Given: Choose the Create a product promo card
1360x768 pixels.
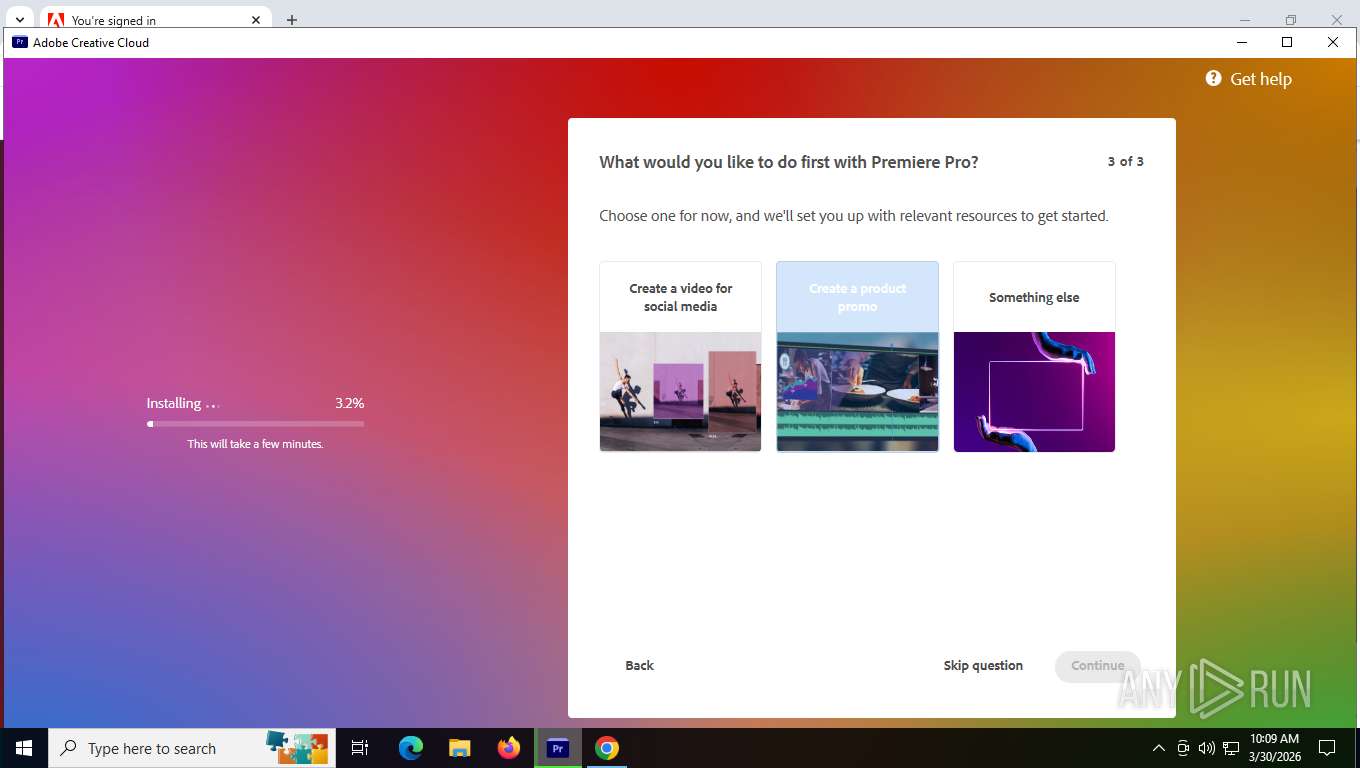Looking at the screenshot, I should (857, 356).
